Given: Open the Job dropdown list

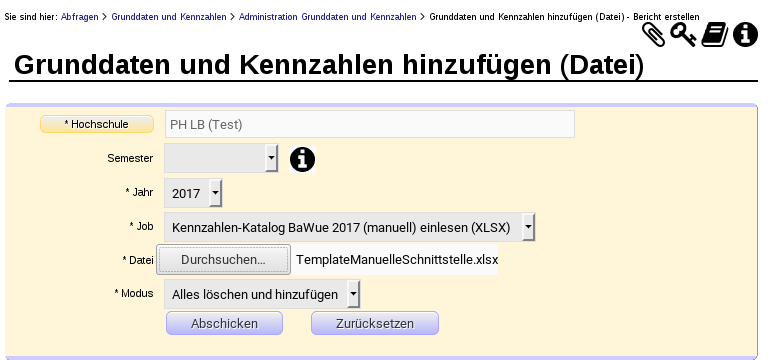Looking at the screenshot, I should [x=350, y=228].
